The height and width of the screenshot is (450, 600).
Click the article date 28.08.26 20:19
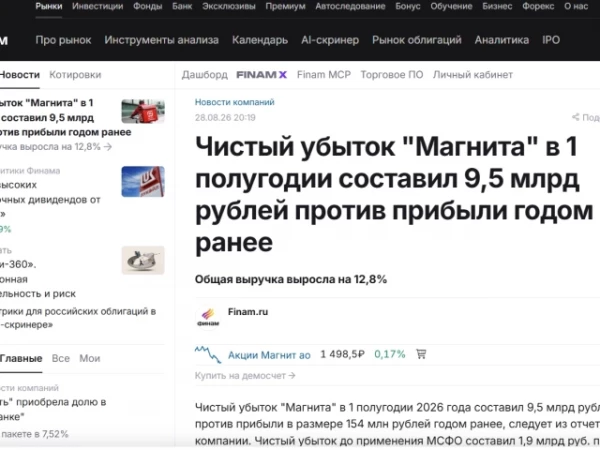(225, 117)
